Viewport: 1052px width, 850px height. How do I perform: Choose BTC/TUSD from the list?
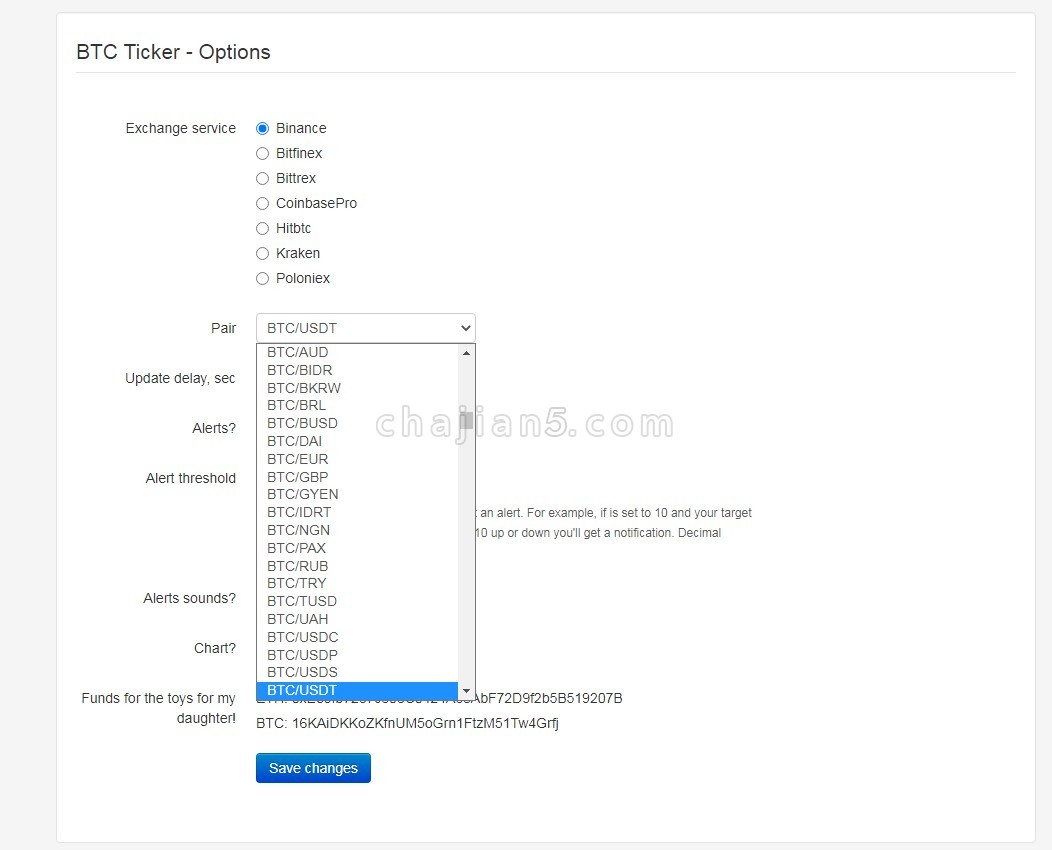pyautogui.click(x=358, y=601)
